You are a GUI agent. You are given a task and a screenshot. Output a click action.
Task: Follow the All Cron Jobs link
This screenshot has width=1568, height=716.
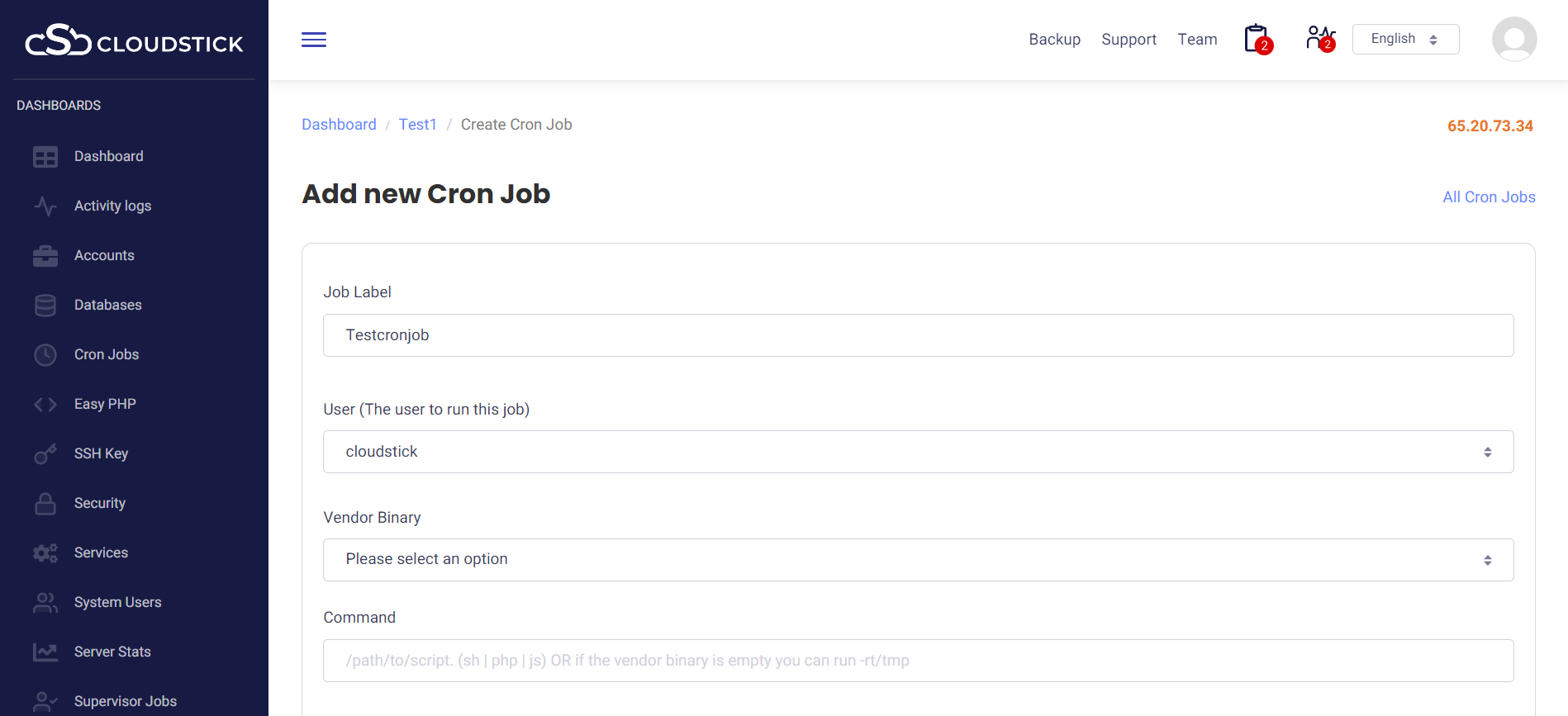[x=1489, y=197]
